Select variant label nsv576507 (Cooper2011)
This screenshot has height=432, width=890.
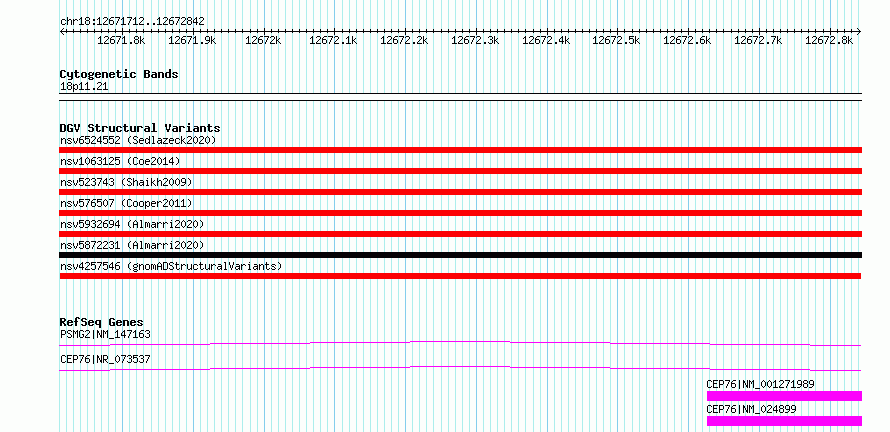pos(126,203)
